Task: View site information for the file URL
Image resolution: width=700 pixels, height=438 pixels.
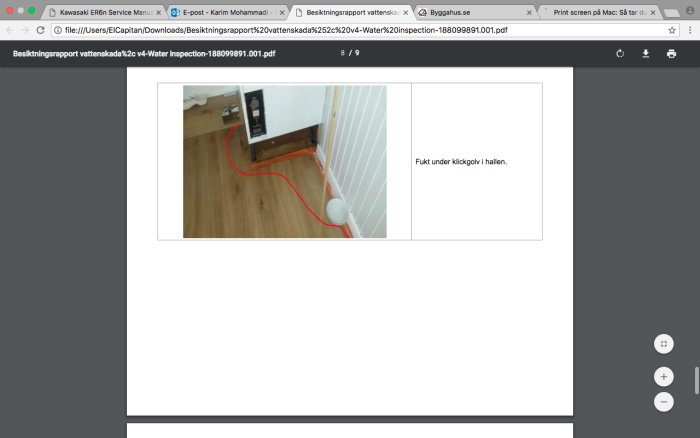Action: tap(58, 30)
